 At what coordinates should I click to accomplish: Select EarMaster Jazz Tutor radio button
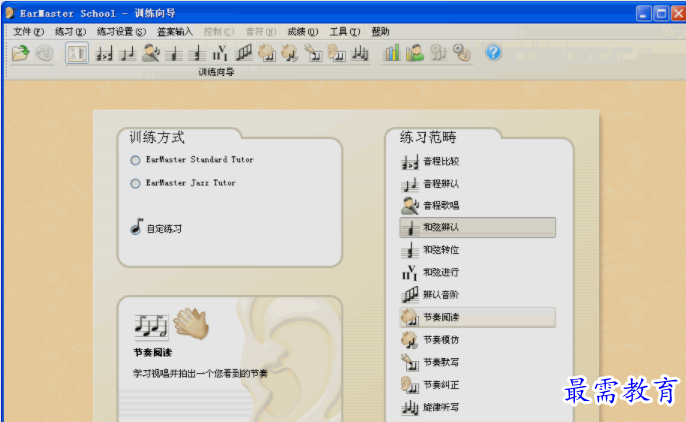[135, 184]
